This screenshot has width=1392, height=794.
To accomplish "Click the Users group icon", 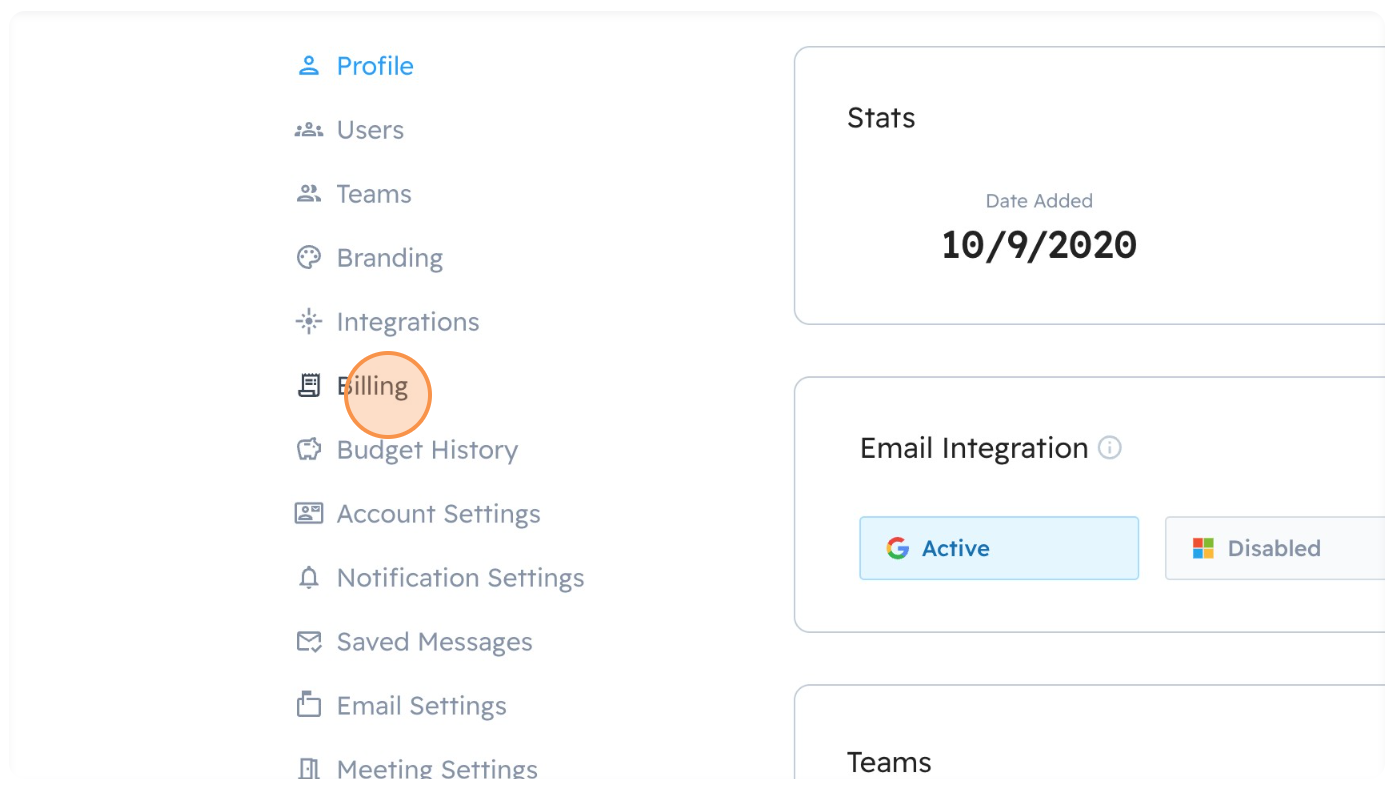I will click(x=309, y=130).
